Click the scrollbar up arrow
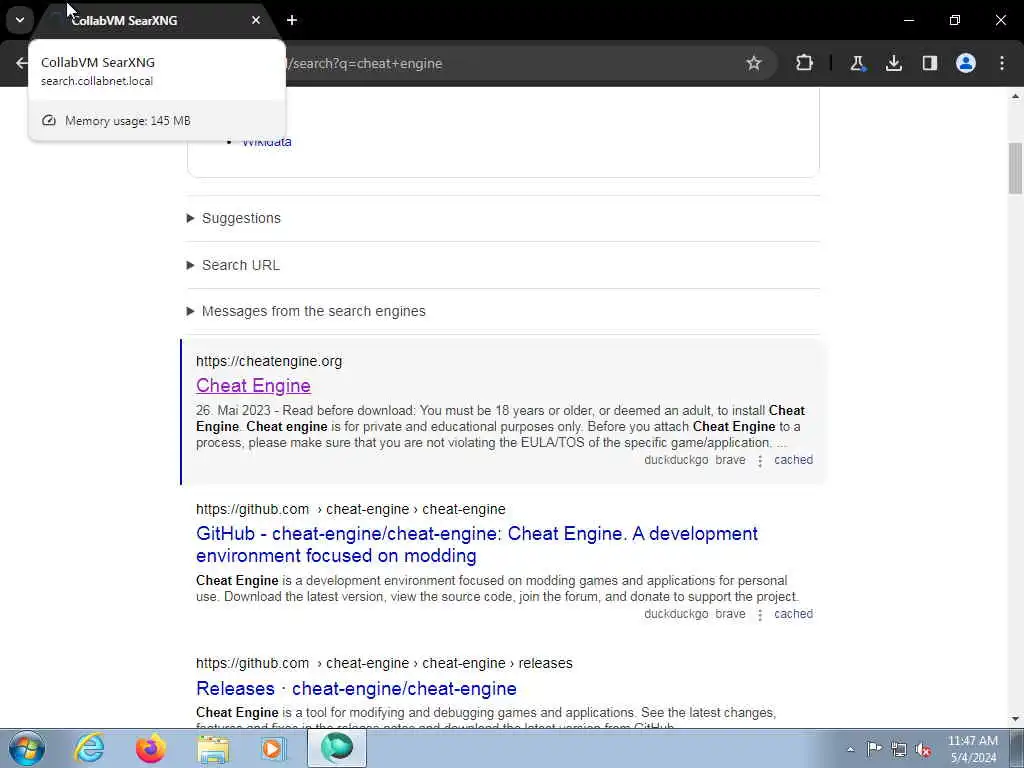The image size is (1024, 768). (x=1015, y=96)
